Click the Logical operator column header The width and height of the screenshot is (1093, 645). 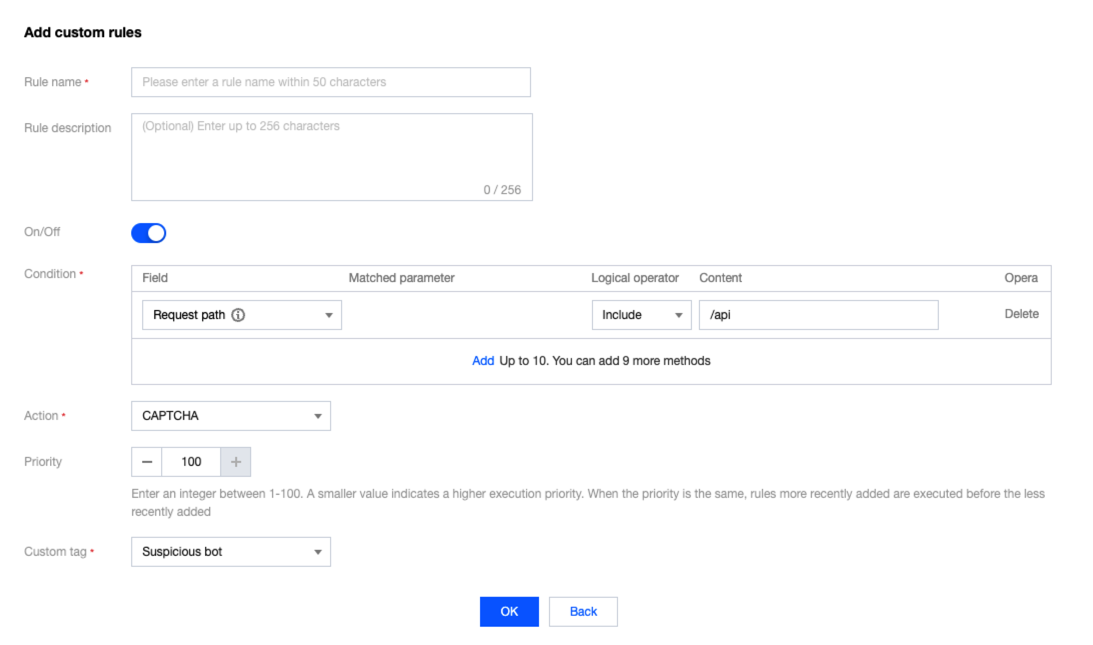(635, 278)
